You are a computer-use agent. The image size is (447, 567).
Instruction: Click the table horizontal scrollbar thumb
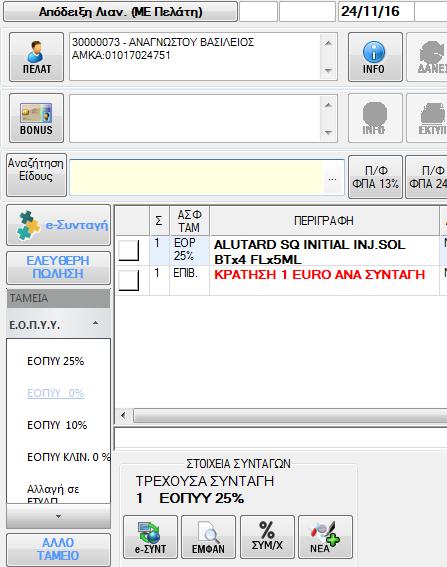[290, 415]
